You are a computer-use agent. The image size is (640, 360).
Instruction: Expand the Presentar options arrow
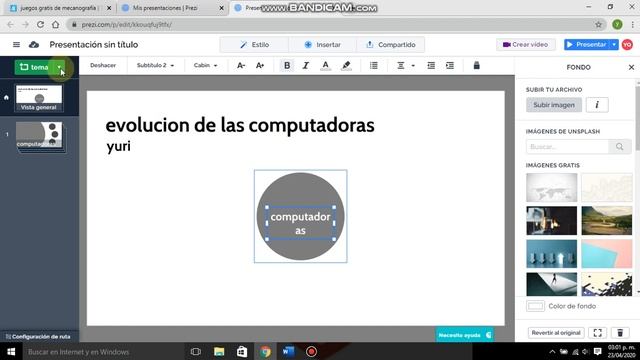[614, 44]
